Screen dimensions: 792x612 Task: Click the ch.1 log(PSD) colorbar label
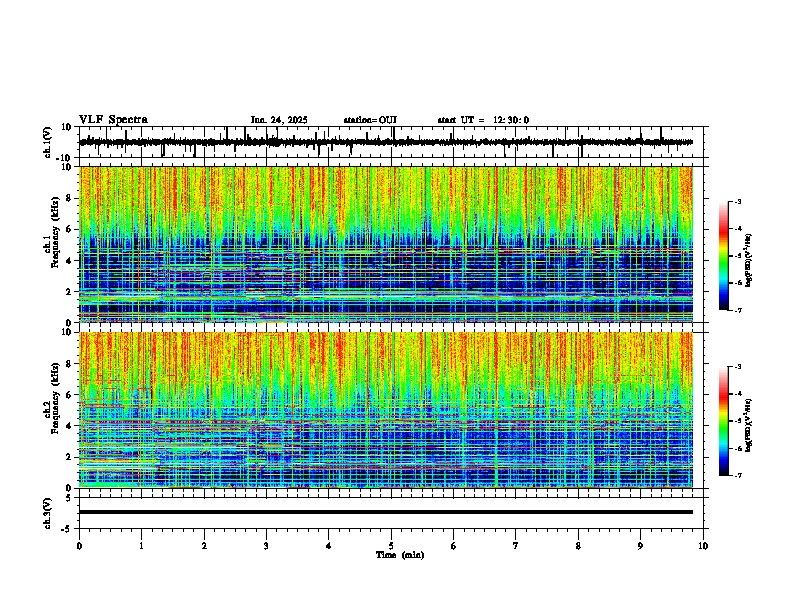tap(748, 261)
